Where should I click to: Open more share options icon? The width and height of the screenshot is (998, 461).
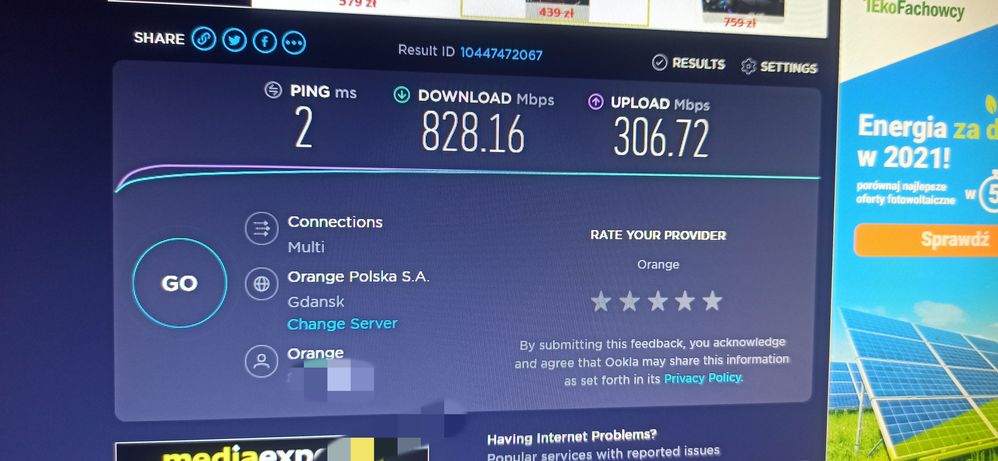pos(293,43)
